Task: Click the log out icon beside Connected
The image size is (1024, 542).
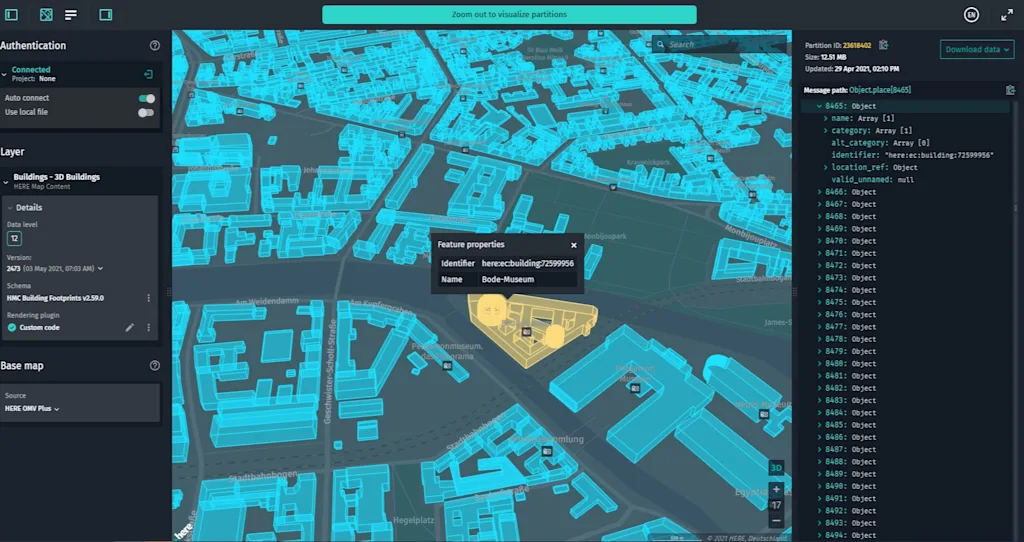Action: 148,74
